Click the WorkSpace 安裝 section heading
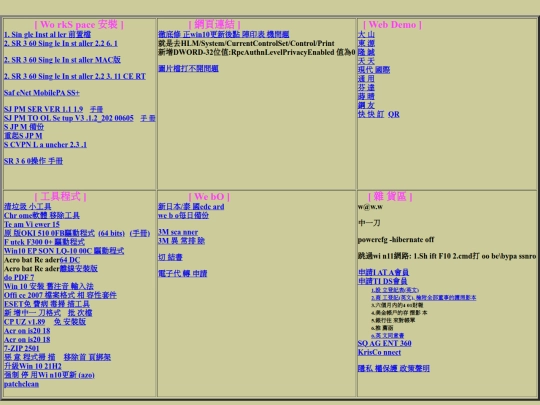Viewport: 540px width, 405px height. click(79, 25)
